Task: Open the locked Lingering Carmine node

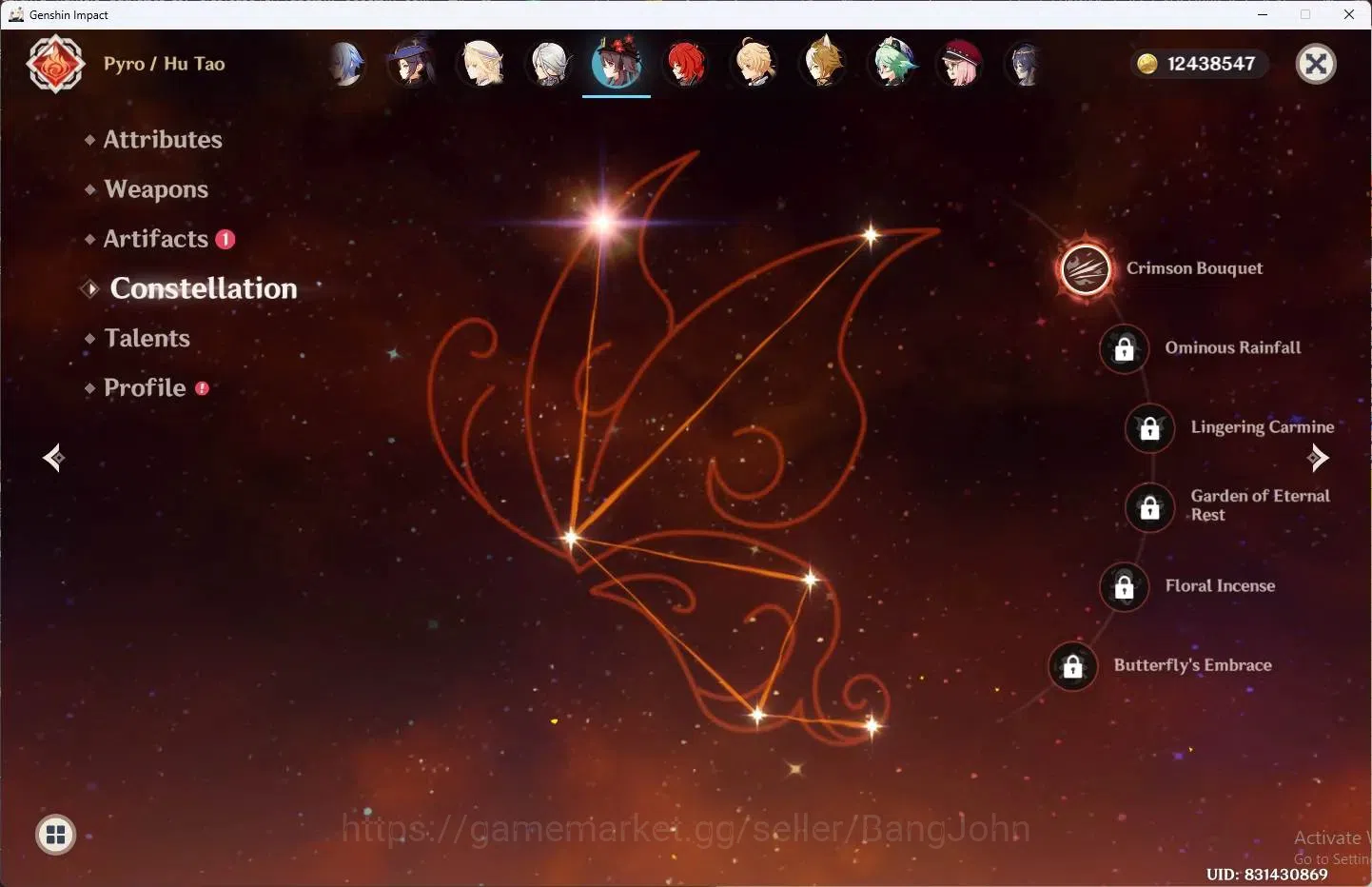Action: pos(1149,428)
